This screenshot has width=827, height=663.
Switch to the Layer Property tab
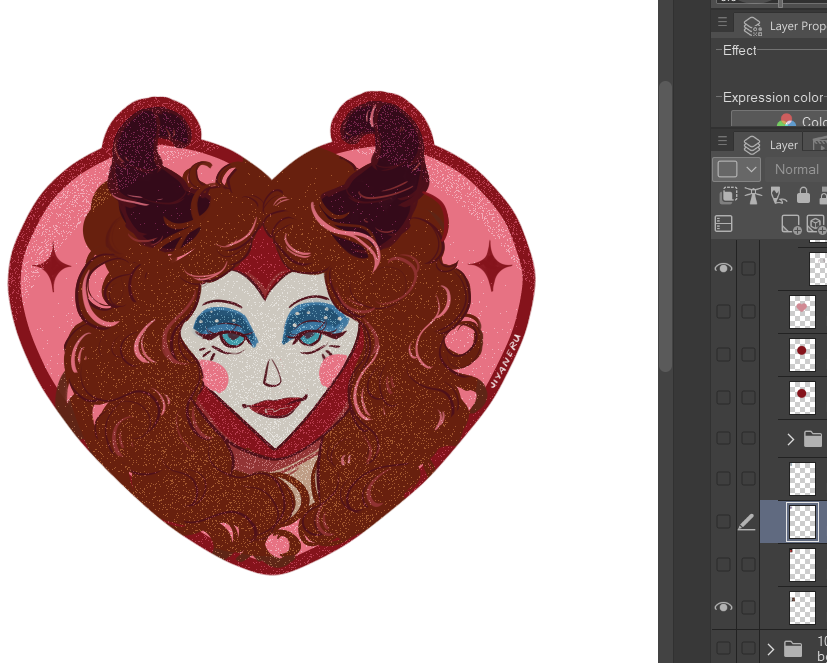(781, 26)
